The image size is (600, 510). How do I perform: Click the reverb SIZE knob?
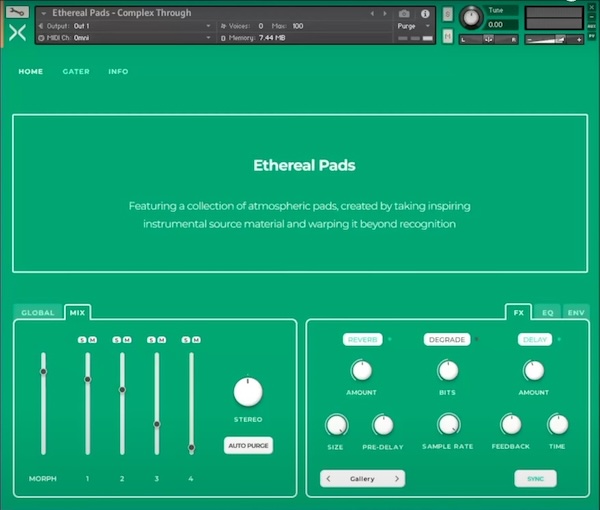tap(336, 425)
